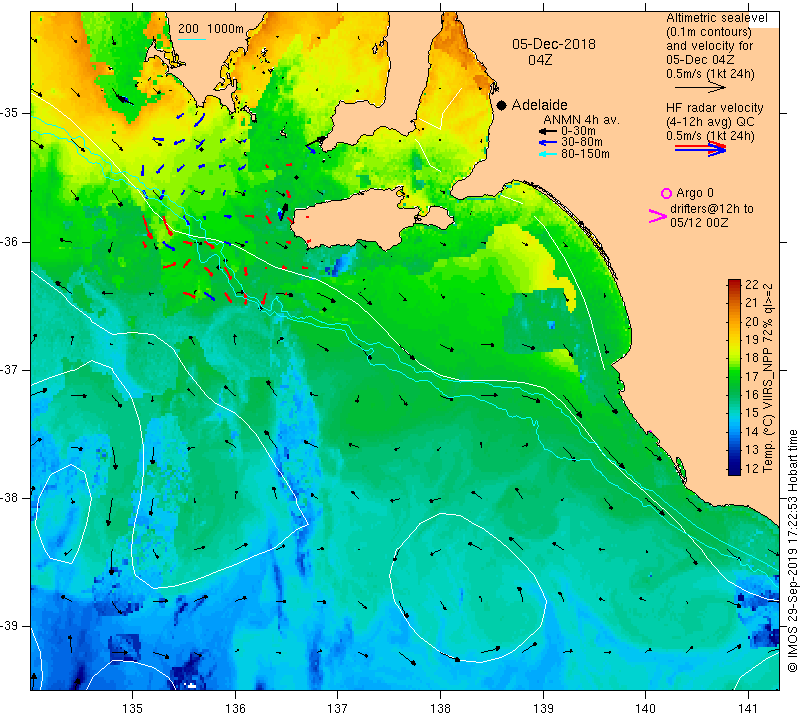Click the longitude label '138'

click(x=440, y=708)
